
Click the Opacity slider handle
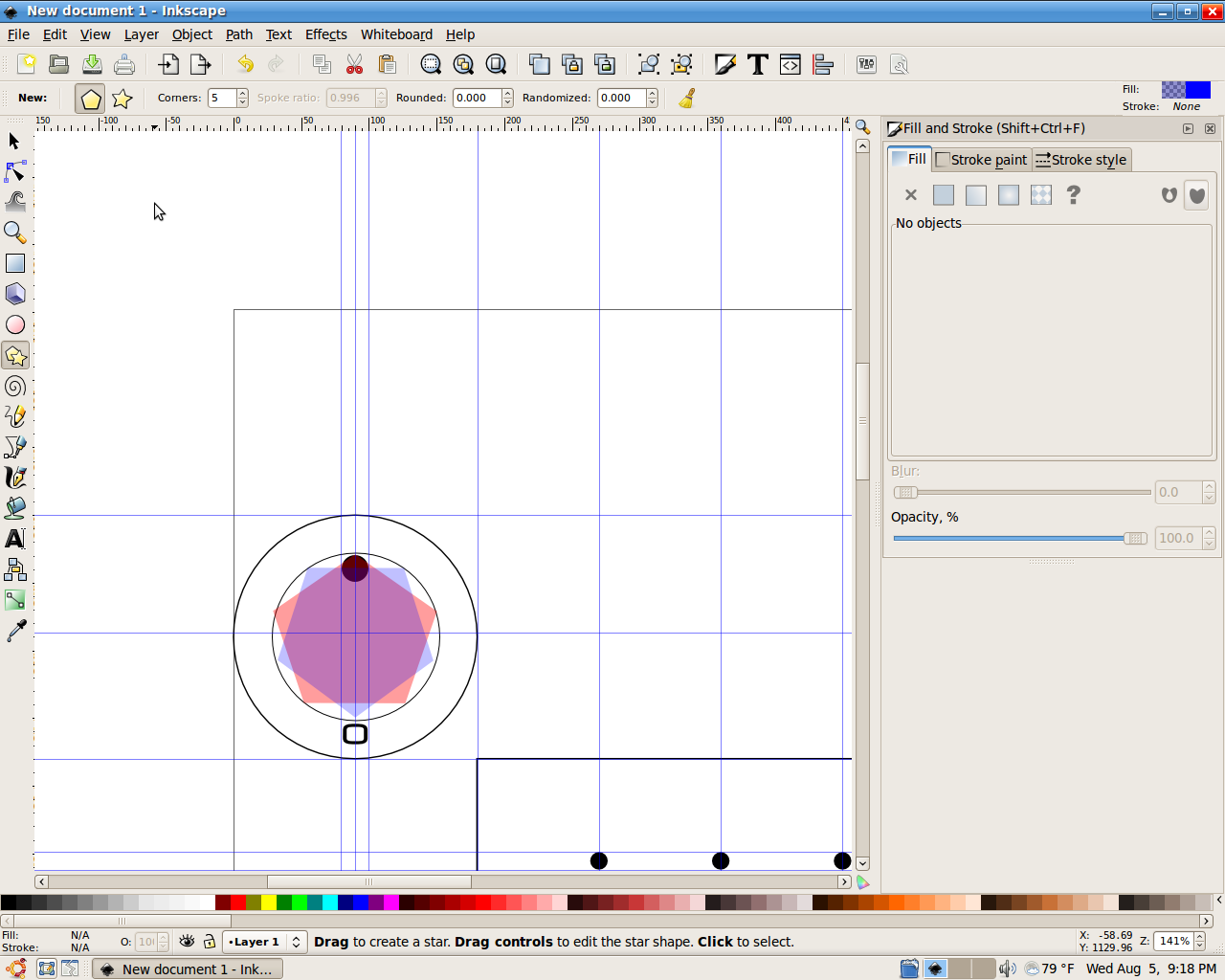click(x=1135, y=538)
